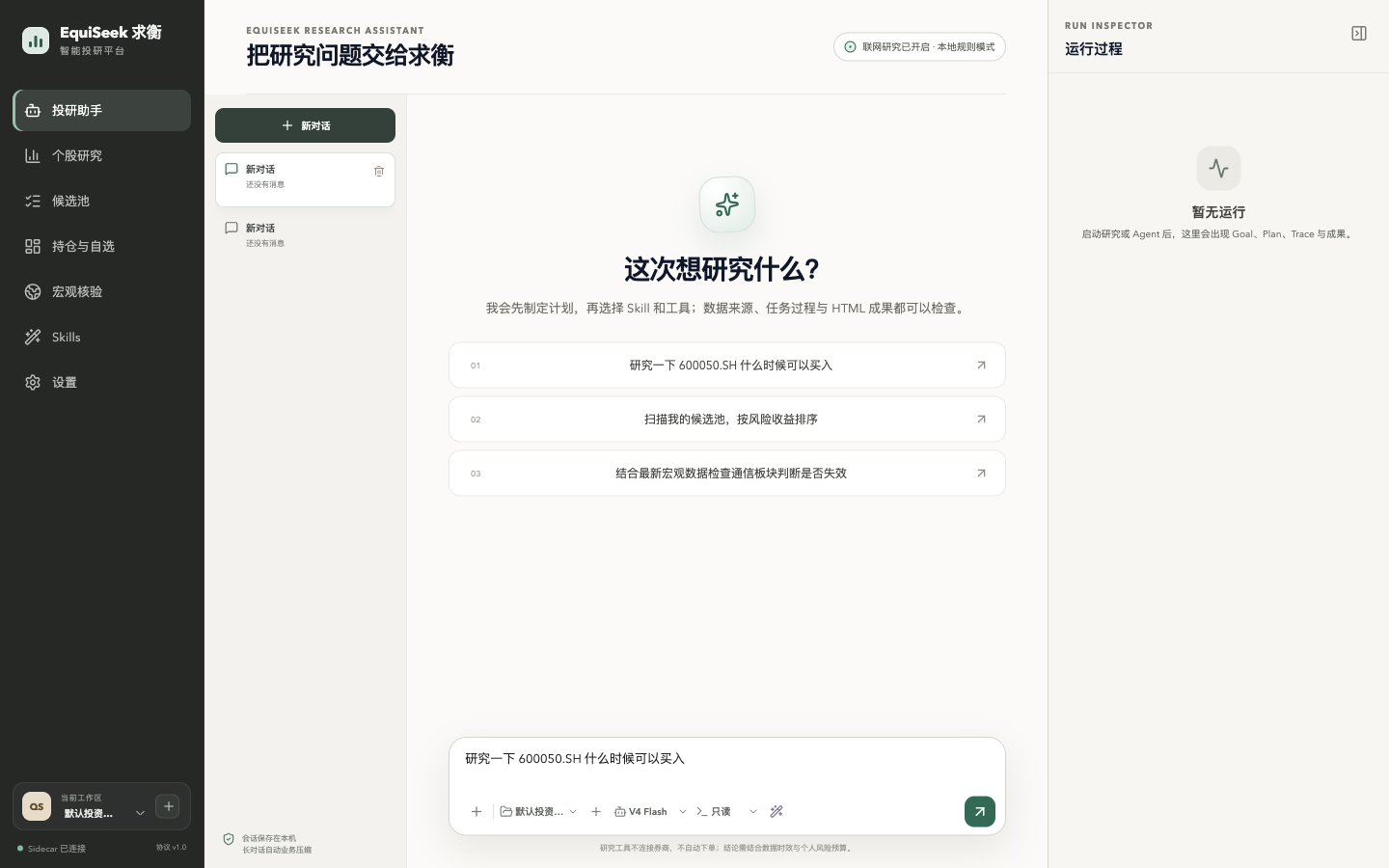Viewport: 1389px width, 868px height.
Task: Open the V4 Flash model dropdown
Action: [x=650, y=811]
